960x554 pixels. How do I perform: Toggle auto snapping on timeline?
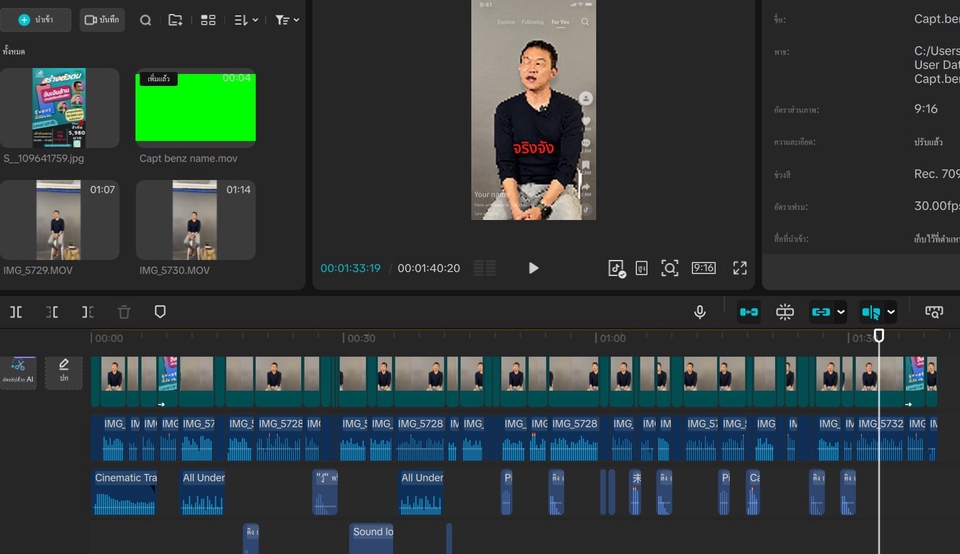pos(785,312)
